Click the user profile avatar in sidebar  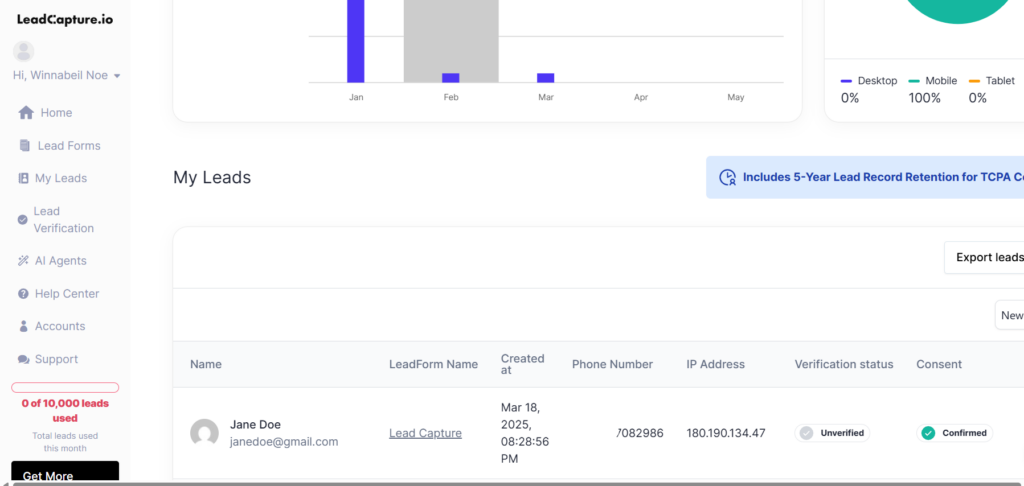pyautogui.click(x=23, y=52)
